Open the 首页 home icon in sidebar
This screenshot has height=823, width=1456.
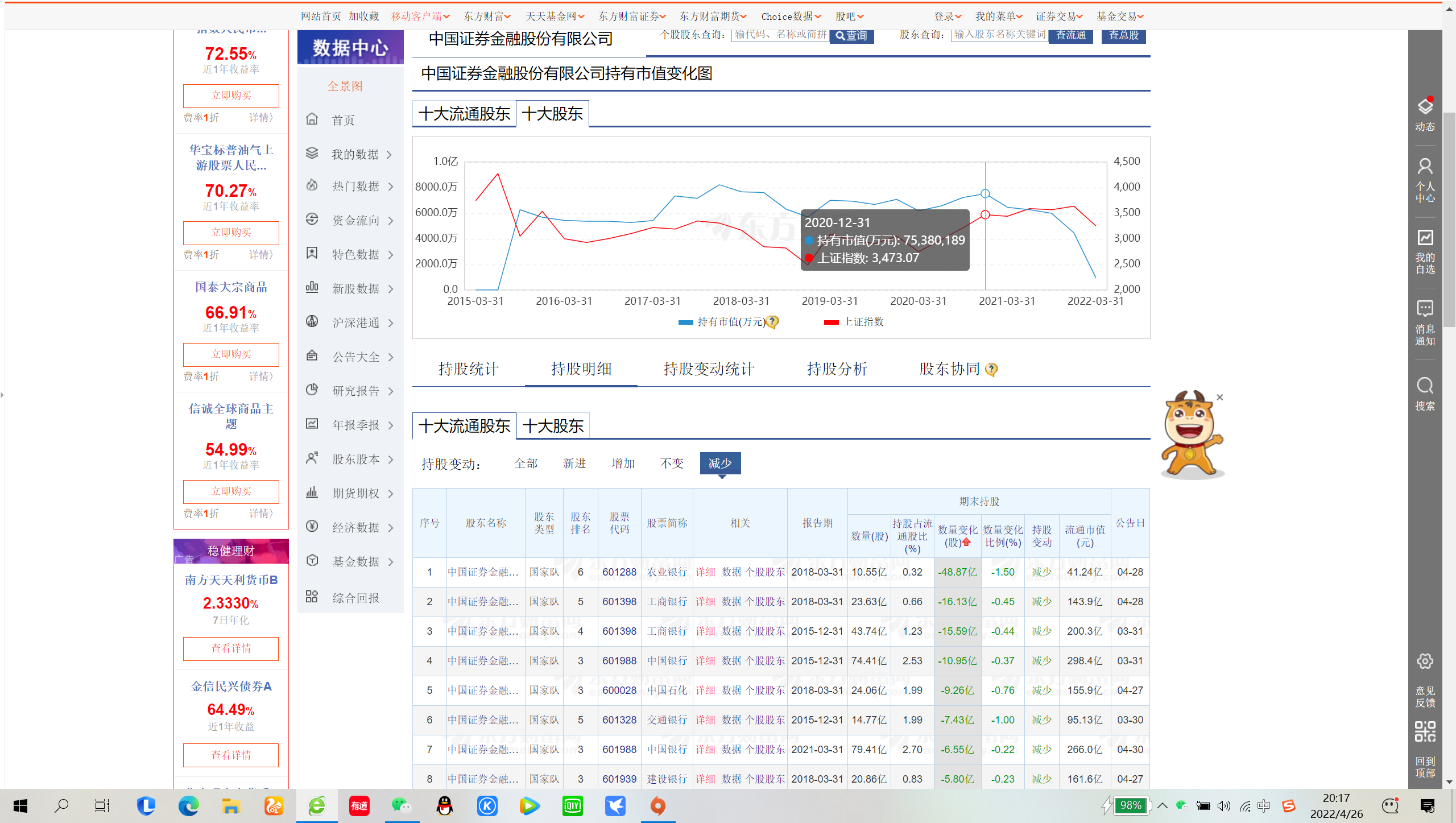pos(312,119)
